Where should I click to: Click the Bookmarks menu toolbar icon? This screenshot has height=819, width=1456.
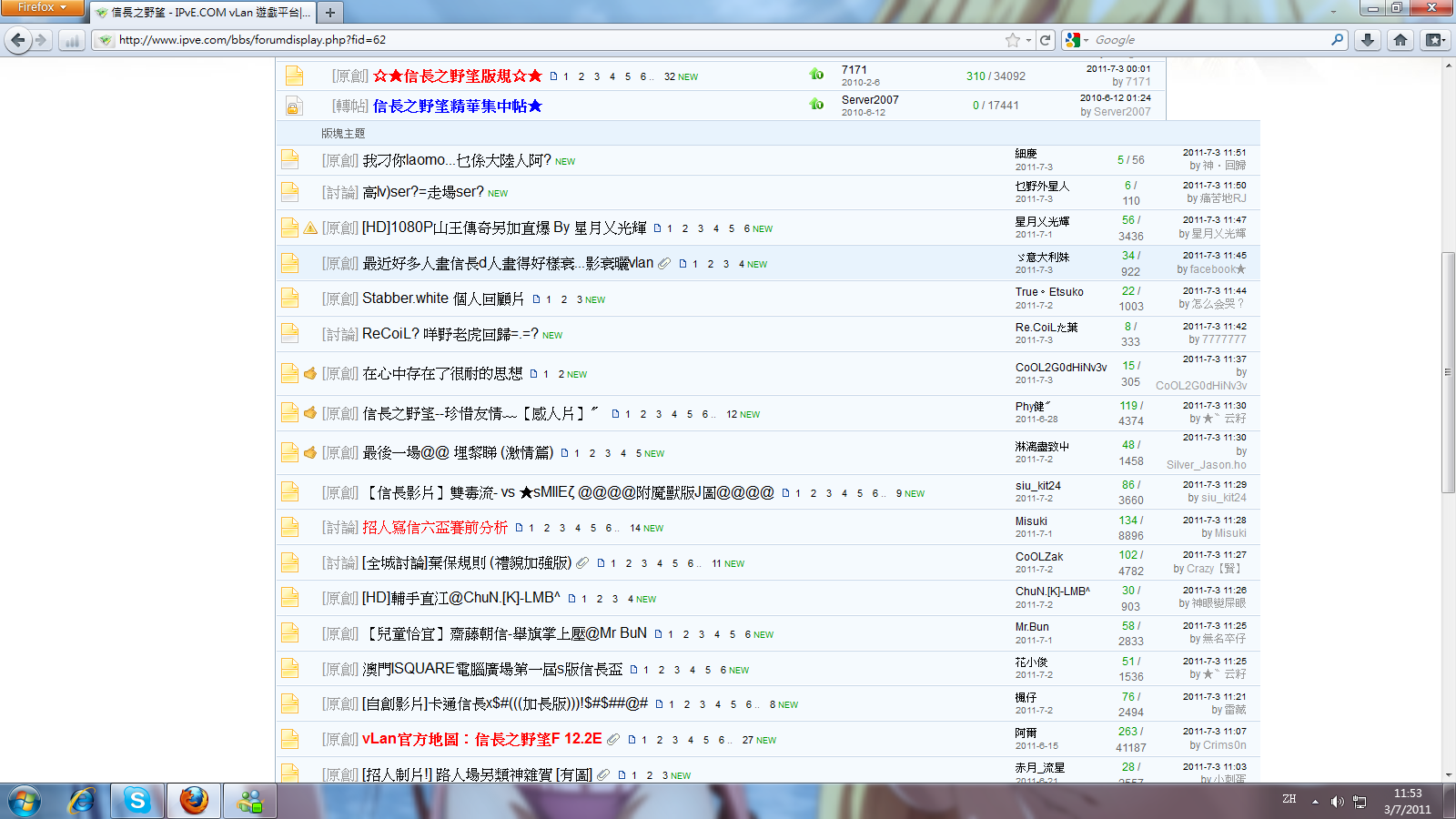1435,40
